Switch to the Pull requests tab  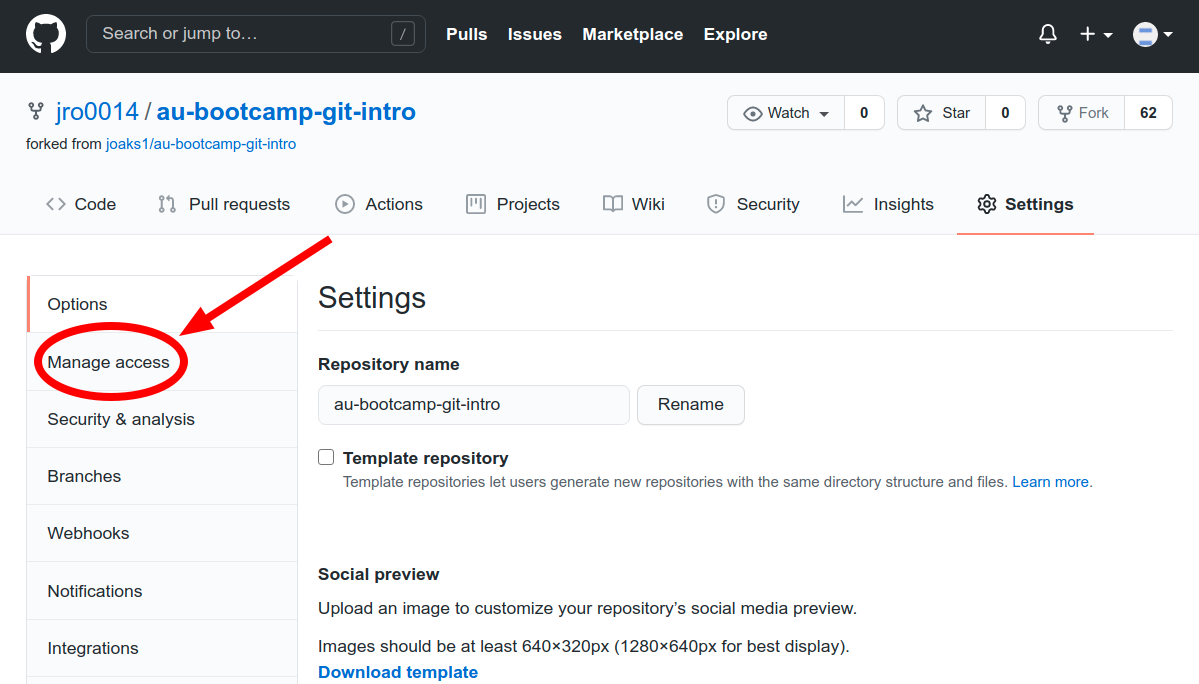point(224,204)
